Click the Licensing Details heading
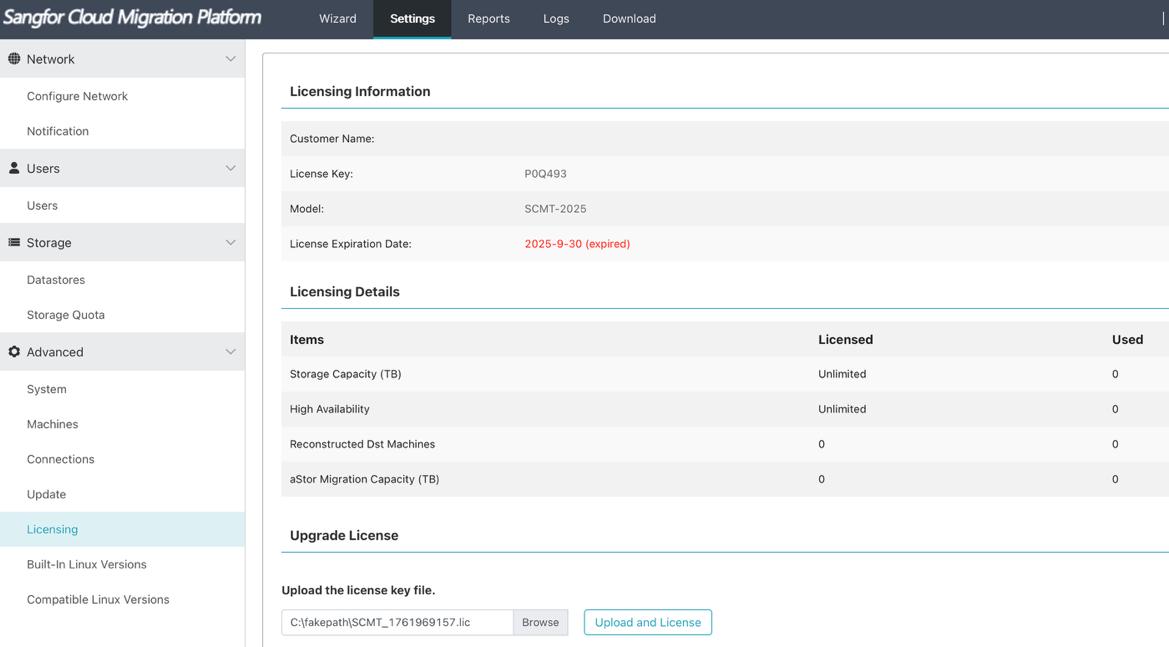 [x=344, y=291]
